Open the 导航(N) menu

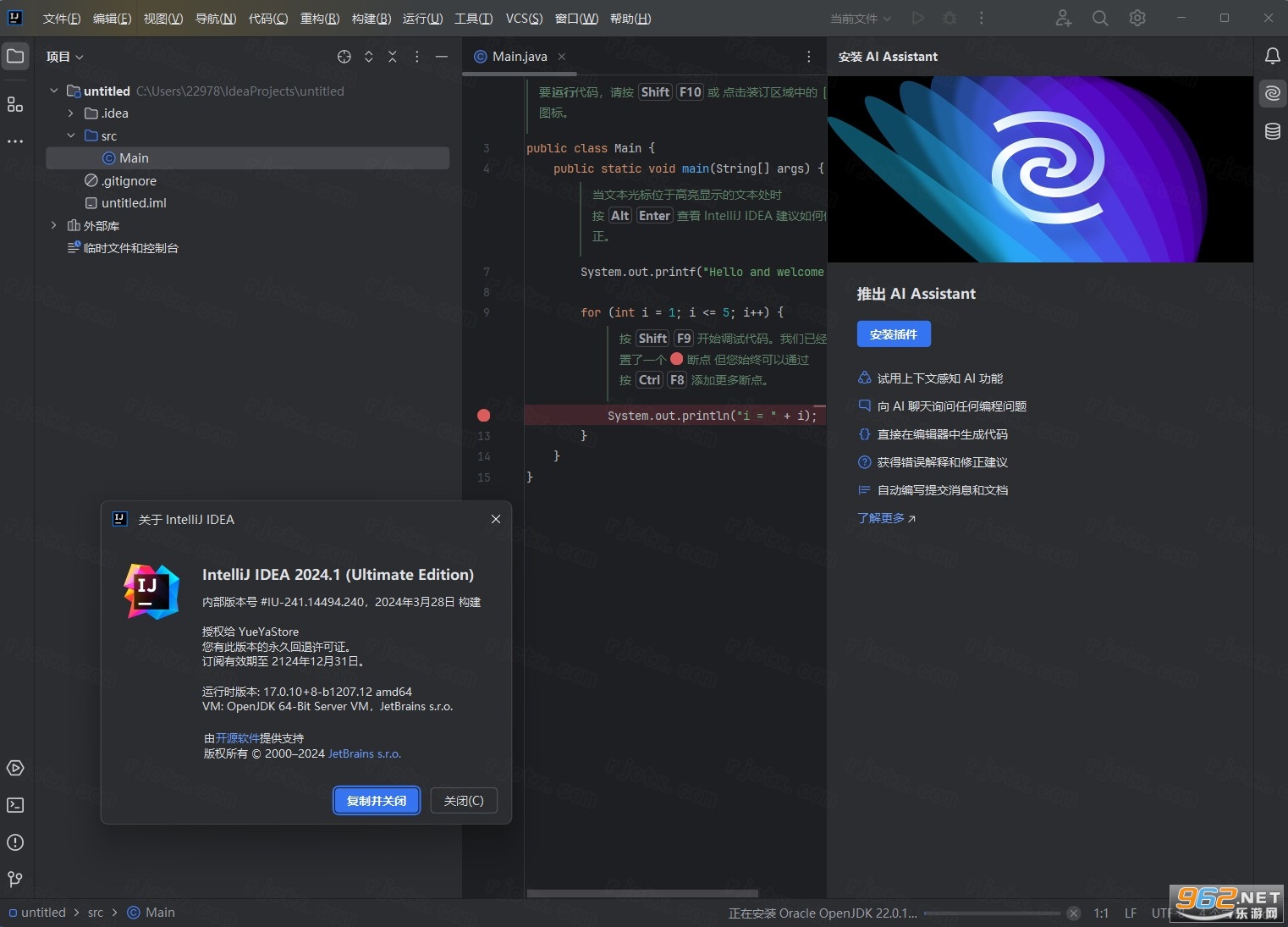click(216, 18)
